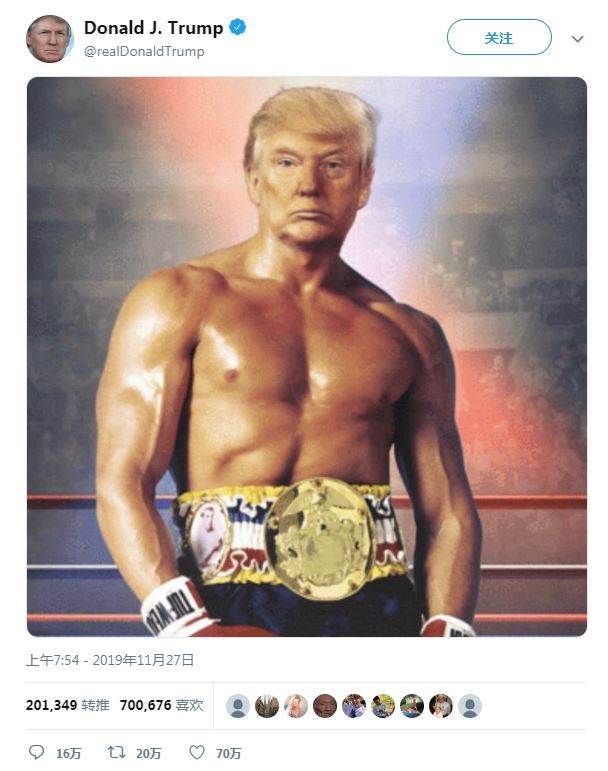This screenshot has width=608, height=771.
Task: Open the Donald J. Trump display name
Action: point(153,28)
